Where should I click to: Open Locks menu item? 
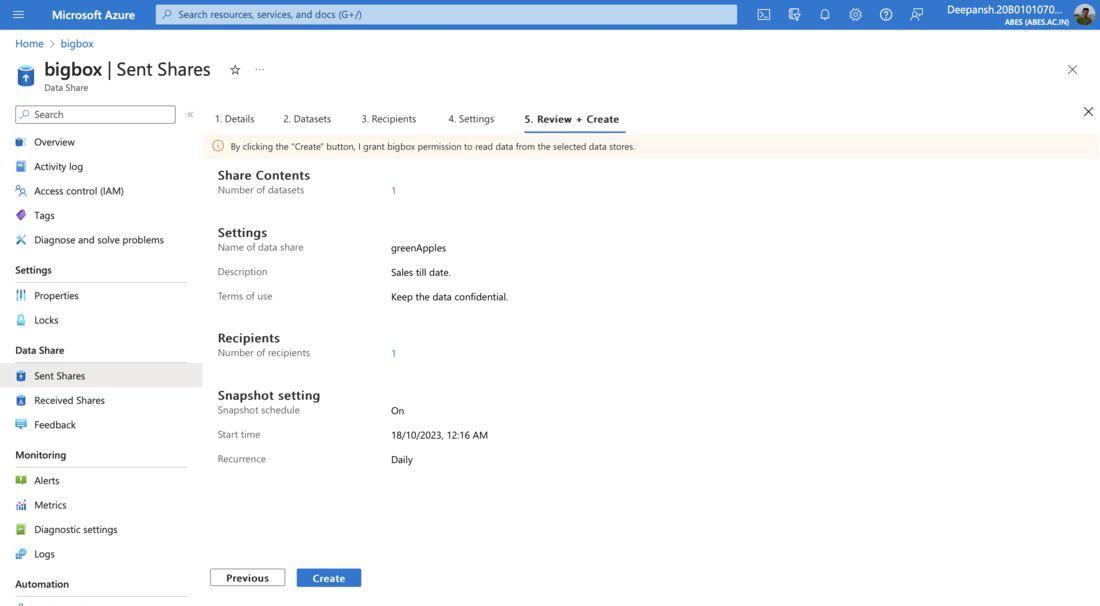coord(46,320)
